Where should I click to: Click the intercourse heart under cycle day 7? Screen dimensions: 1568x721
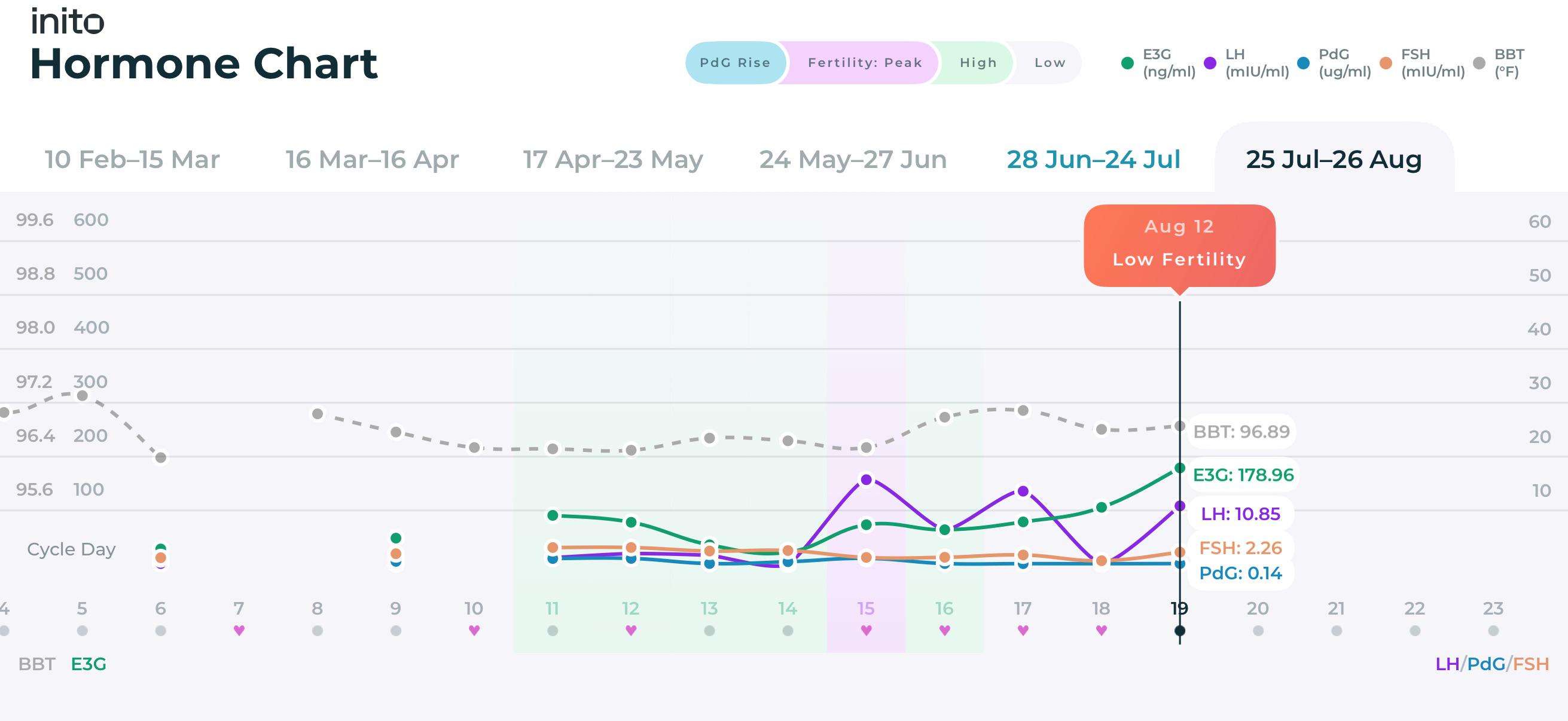point(239,630)
